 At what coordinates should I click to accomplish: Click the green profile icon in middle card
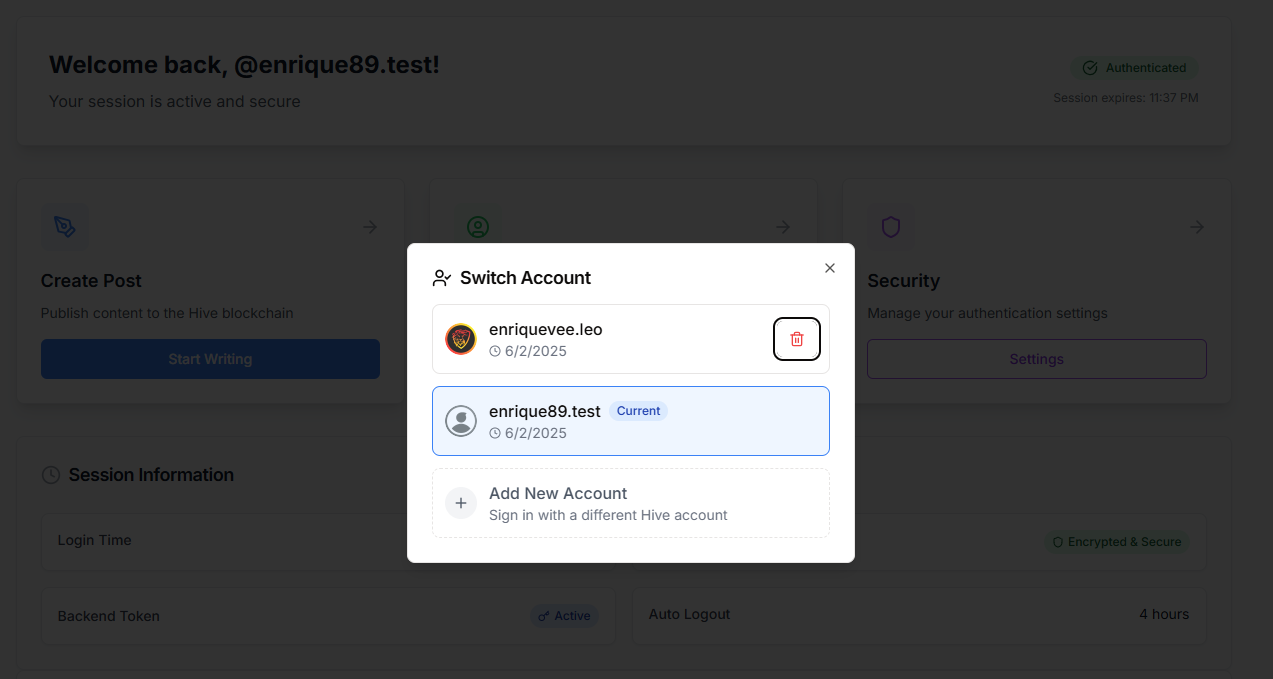(478, 227)
